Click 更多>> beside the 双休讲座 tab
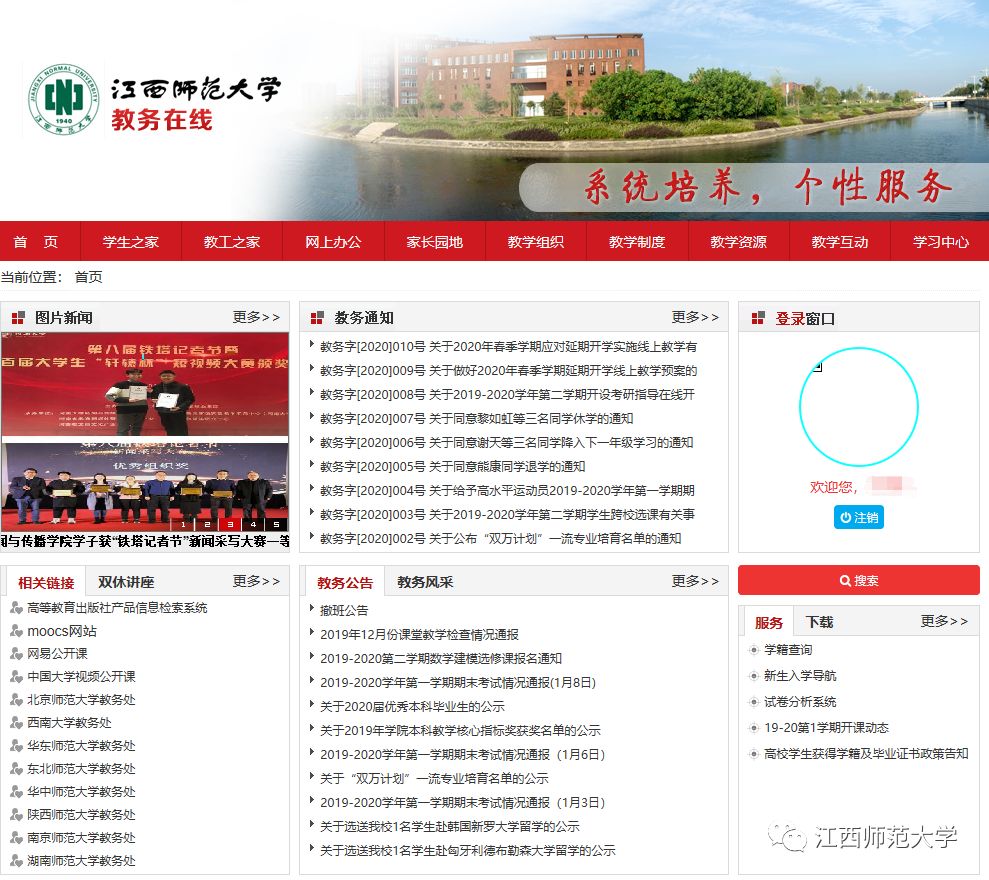This screenshot has height=880, width=989. pyautogui.click(x=256, y=581)
